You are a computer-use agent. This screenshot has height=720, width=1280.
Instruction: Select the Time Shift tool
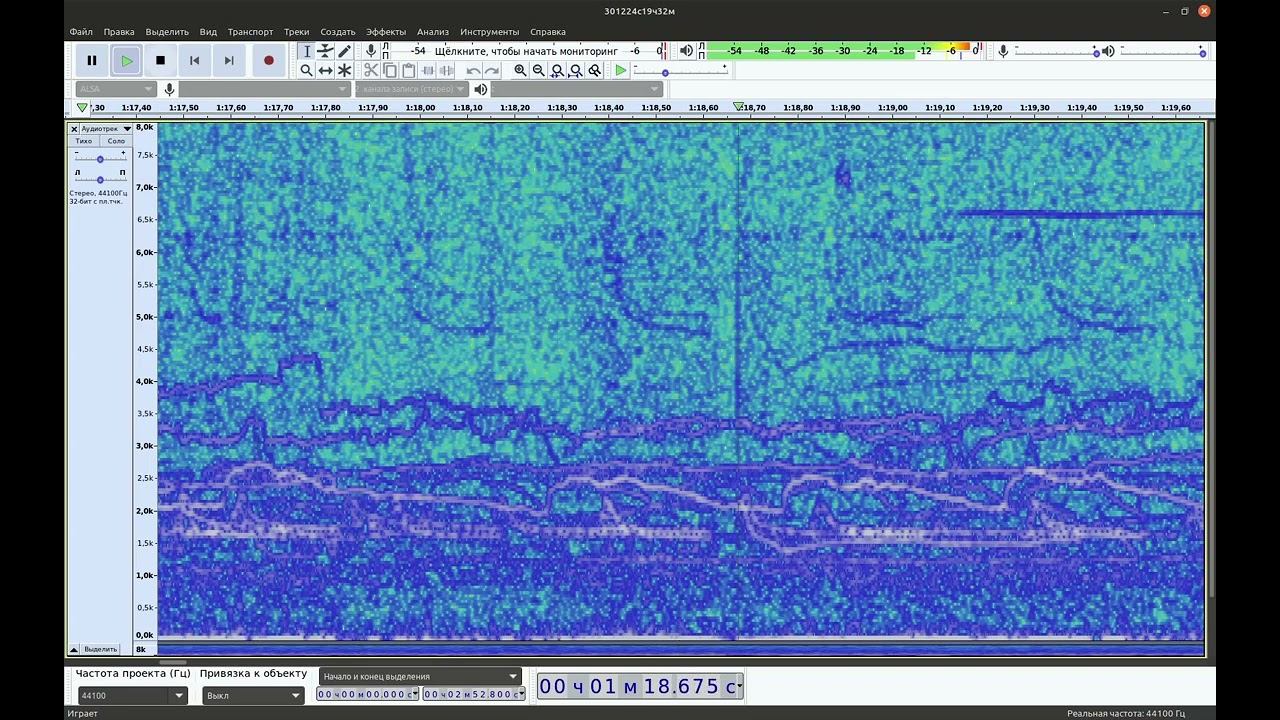(x=325, y=70)
